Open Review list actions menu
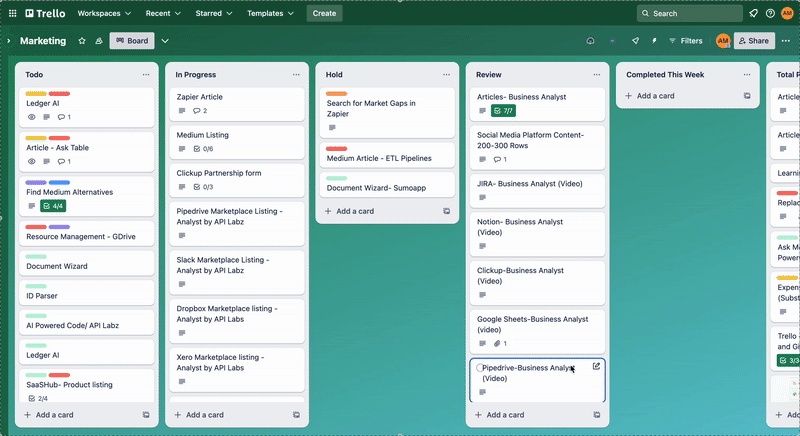The height and width of the screenshot is (436, 800). pyautogui.click(x=596, y=74)
